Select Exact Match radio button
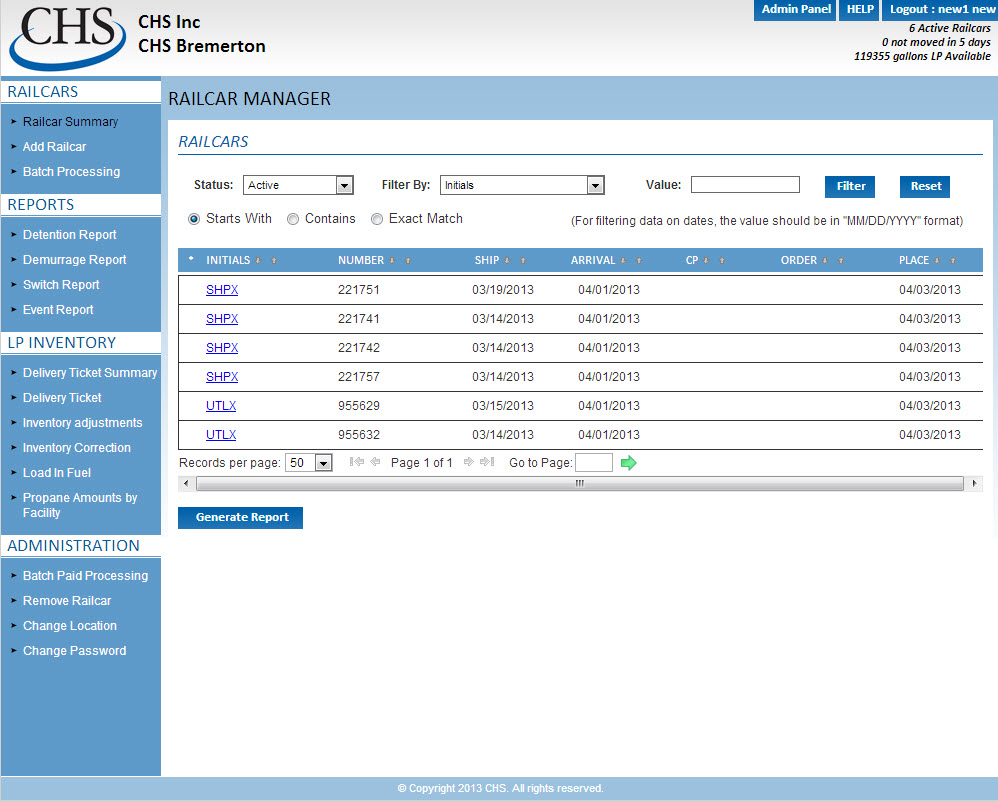This screenshot has width=998, height=802. click(x=377, y=219)
